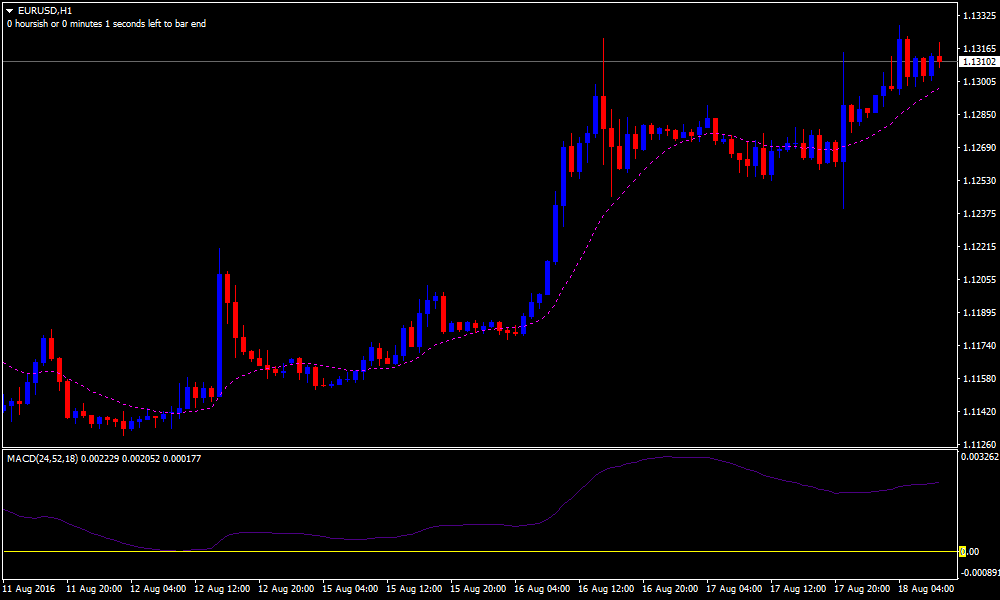Select the bar-end countdown text
The image size is (1000, 600).
click(x=106, y=23)
